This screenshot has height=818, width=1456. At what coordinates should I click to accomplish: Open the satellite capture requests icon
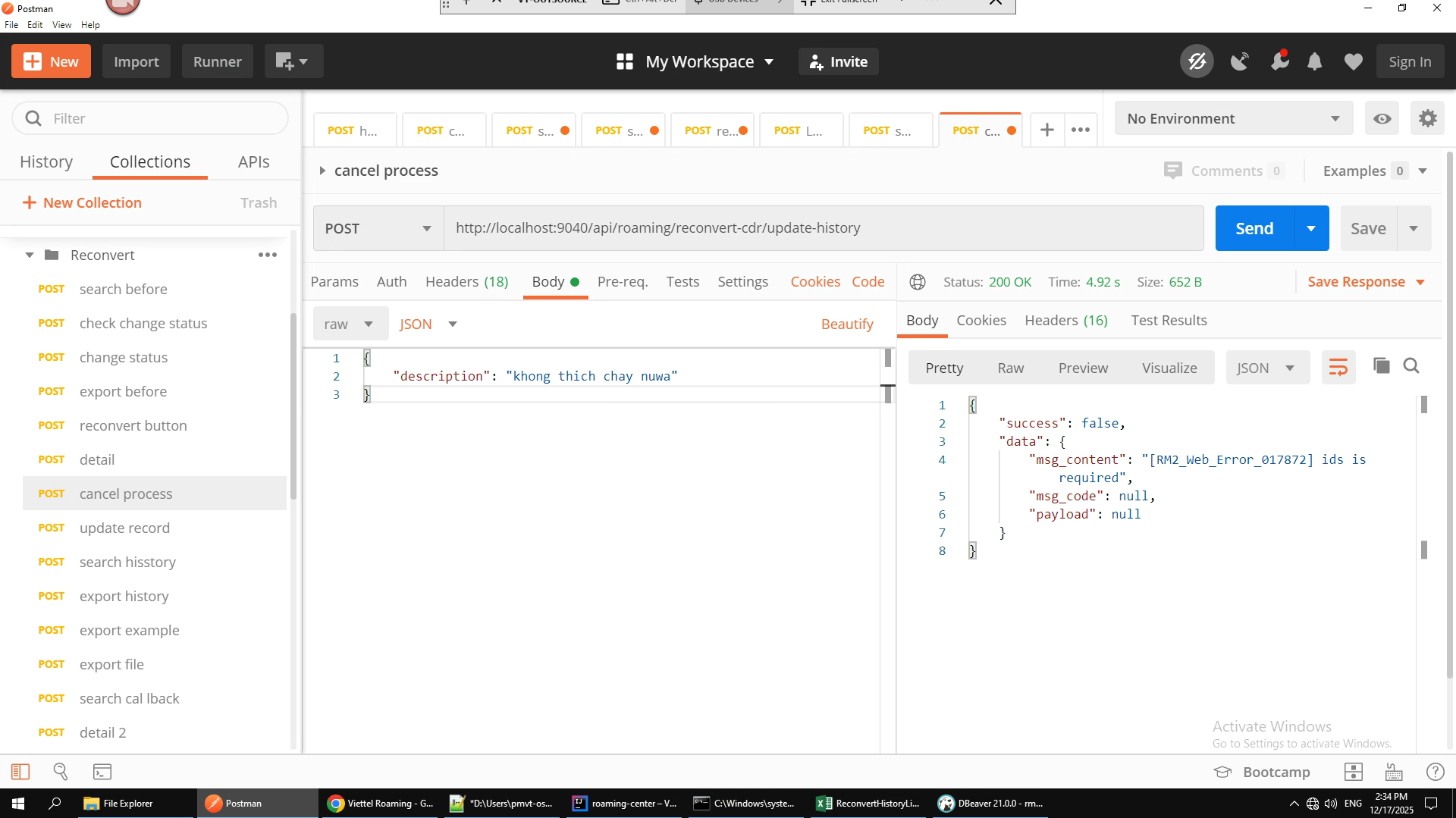(1239, 61)
